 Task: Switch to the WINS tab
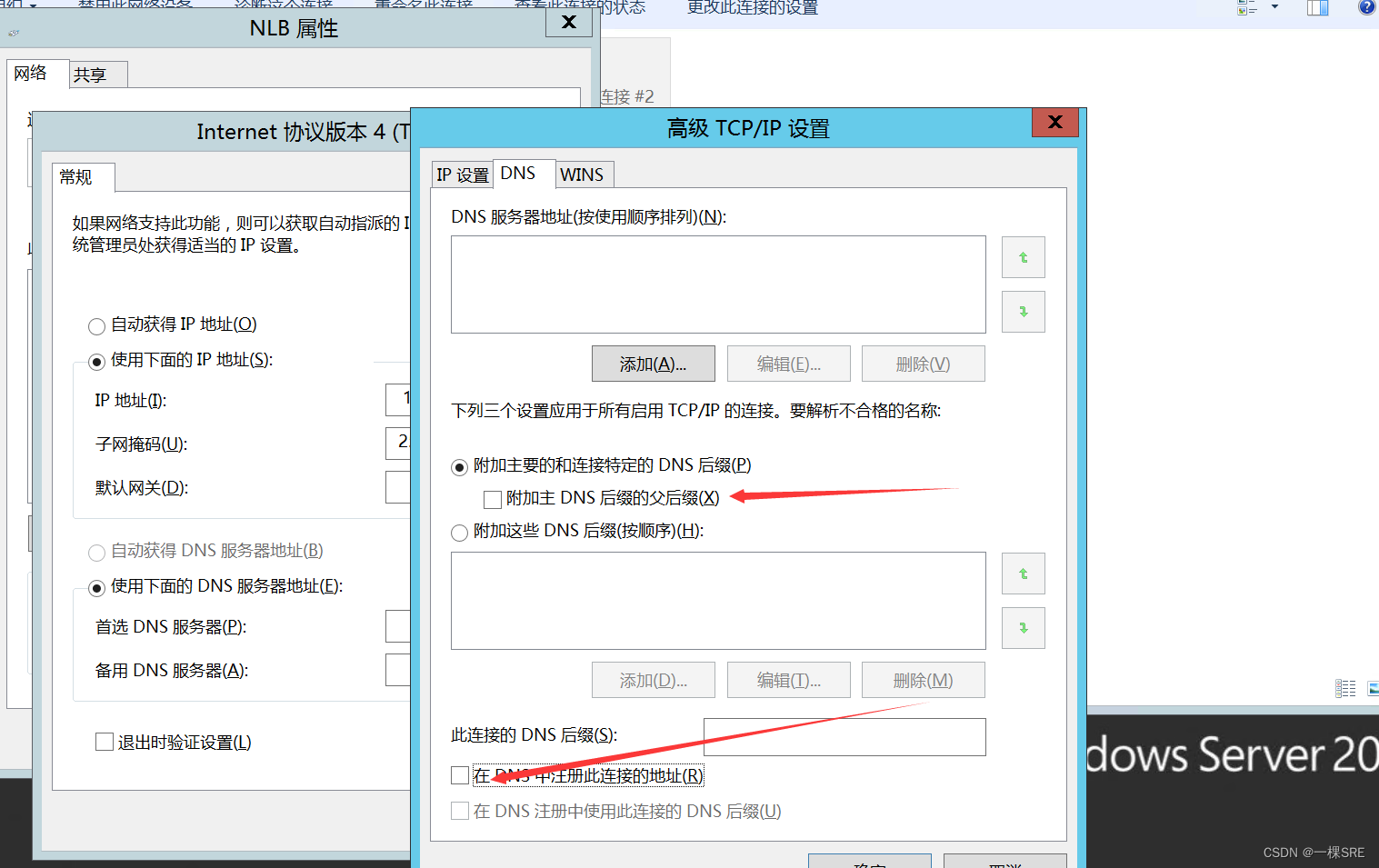[x=584, y=174]
